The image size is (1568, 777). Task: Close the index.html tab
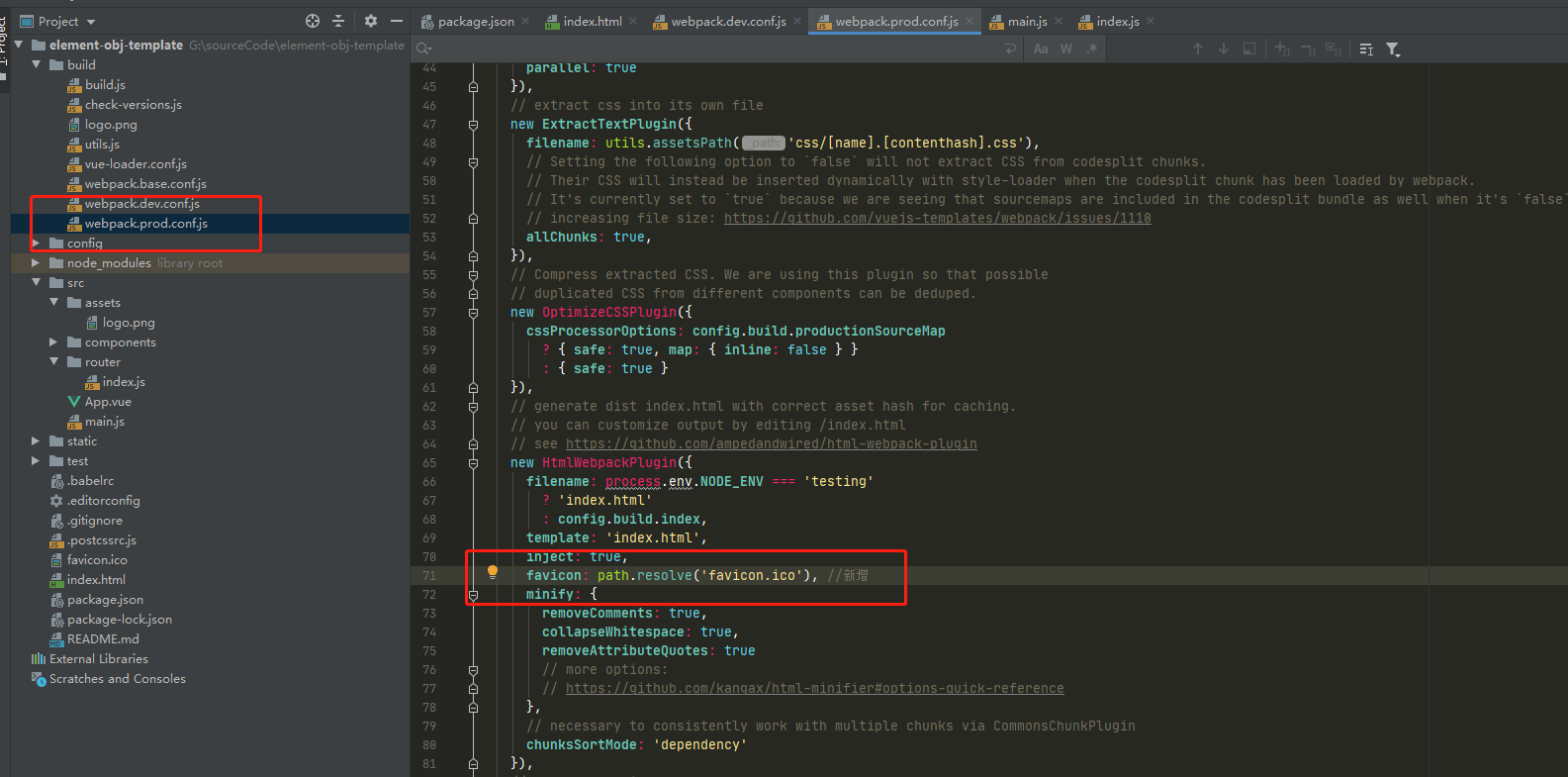pyautogui.click(x=633, y=21)
